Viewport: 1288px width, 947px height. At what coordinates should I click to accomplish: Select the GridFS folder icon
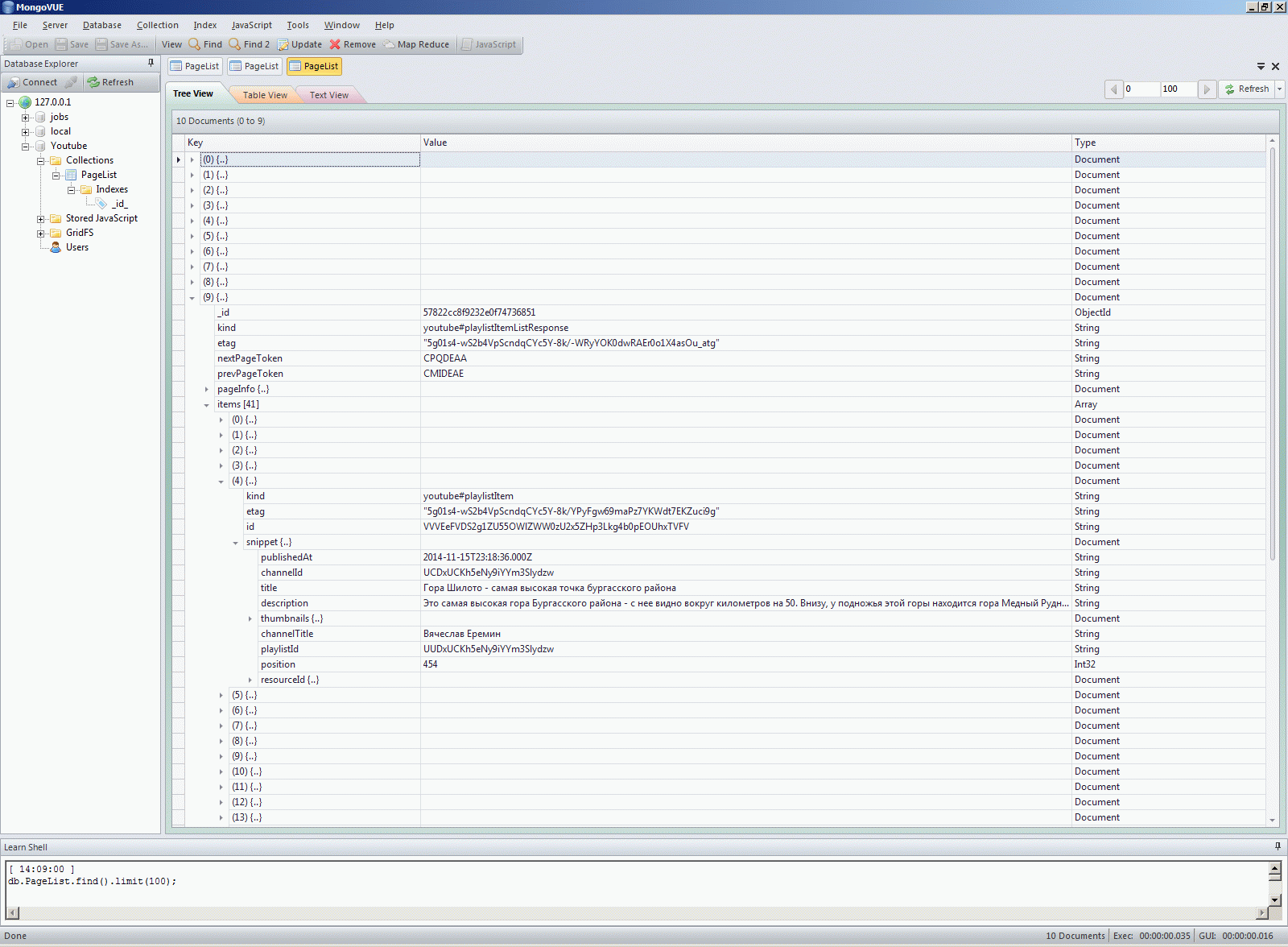[x=56, y=233]
